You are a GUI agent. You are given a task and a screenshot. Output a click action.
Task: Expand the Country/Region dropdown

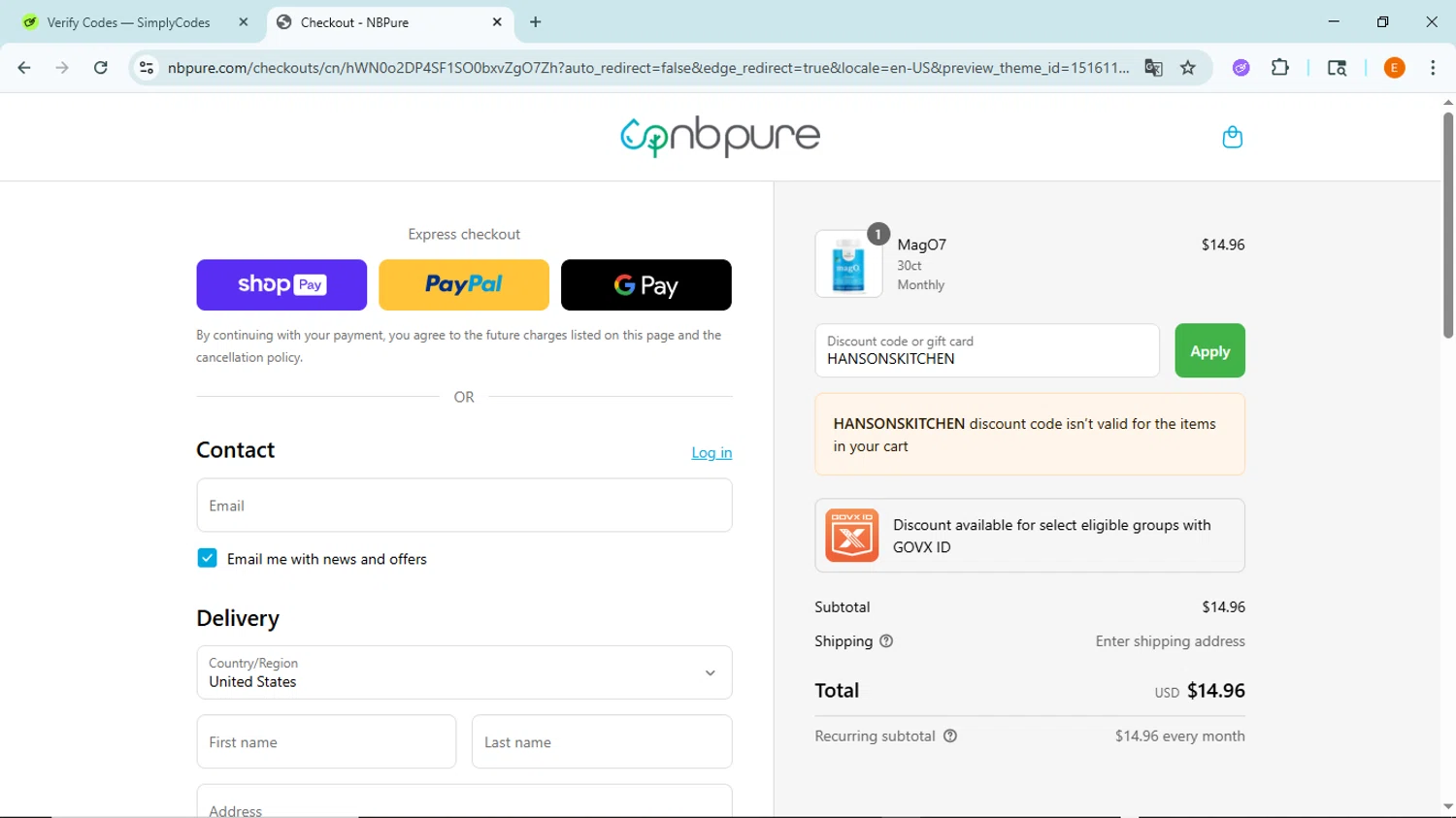click(464, 672)
